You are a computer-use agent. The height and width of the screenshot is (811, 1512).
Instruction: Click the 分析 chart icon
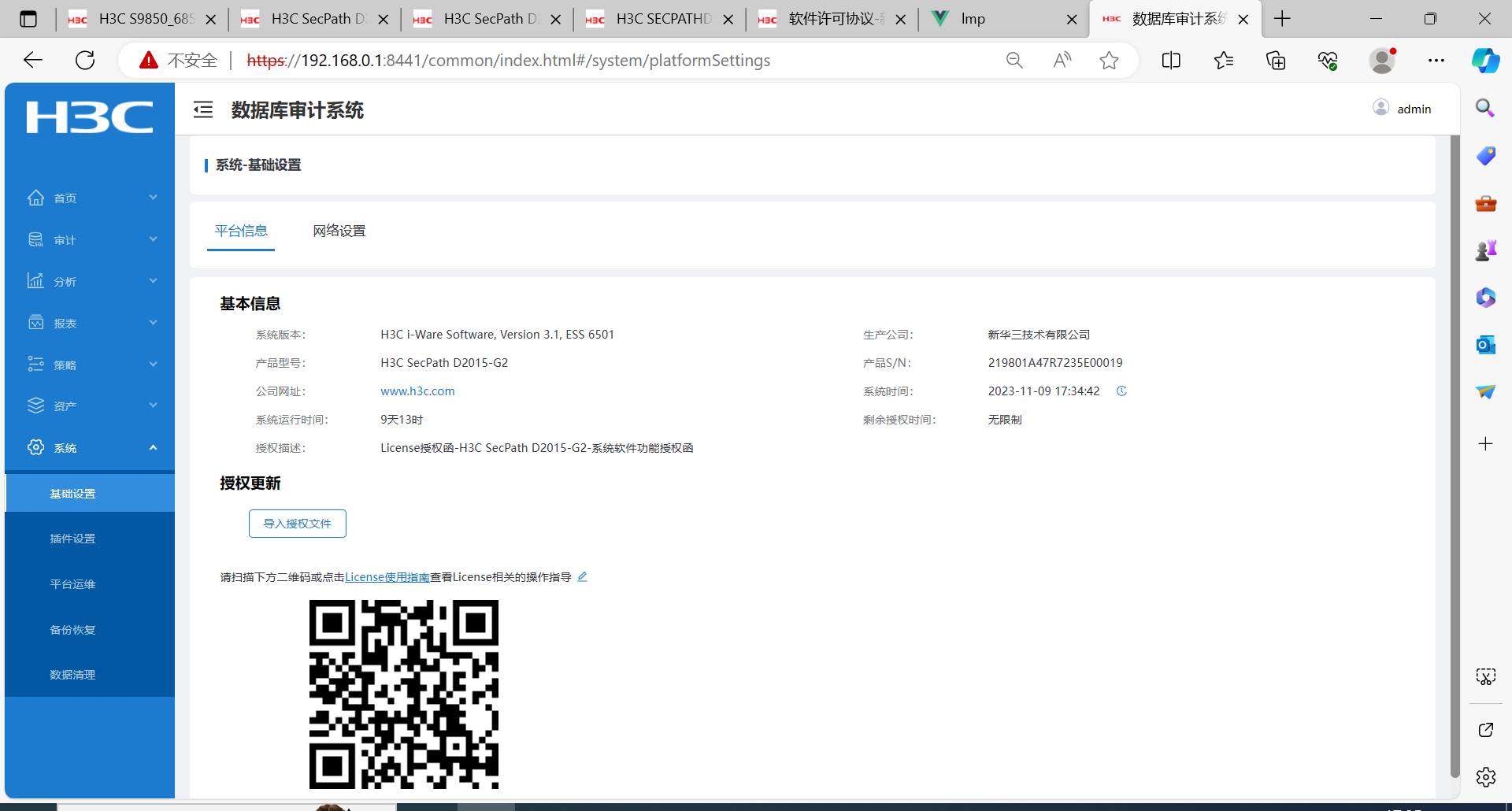tap(36, 281)
